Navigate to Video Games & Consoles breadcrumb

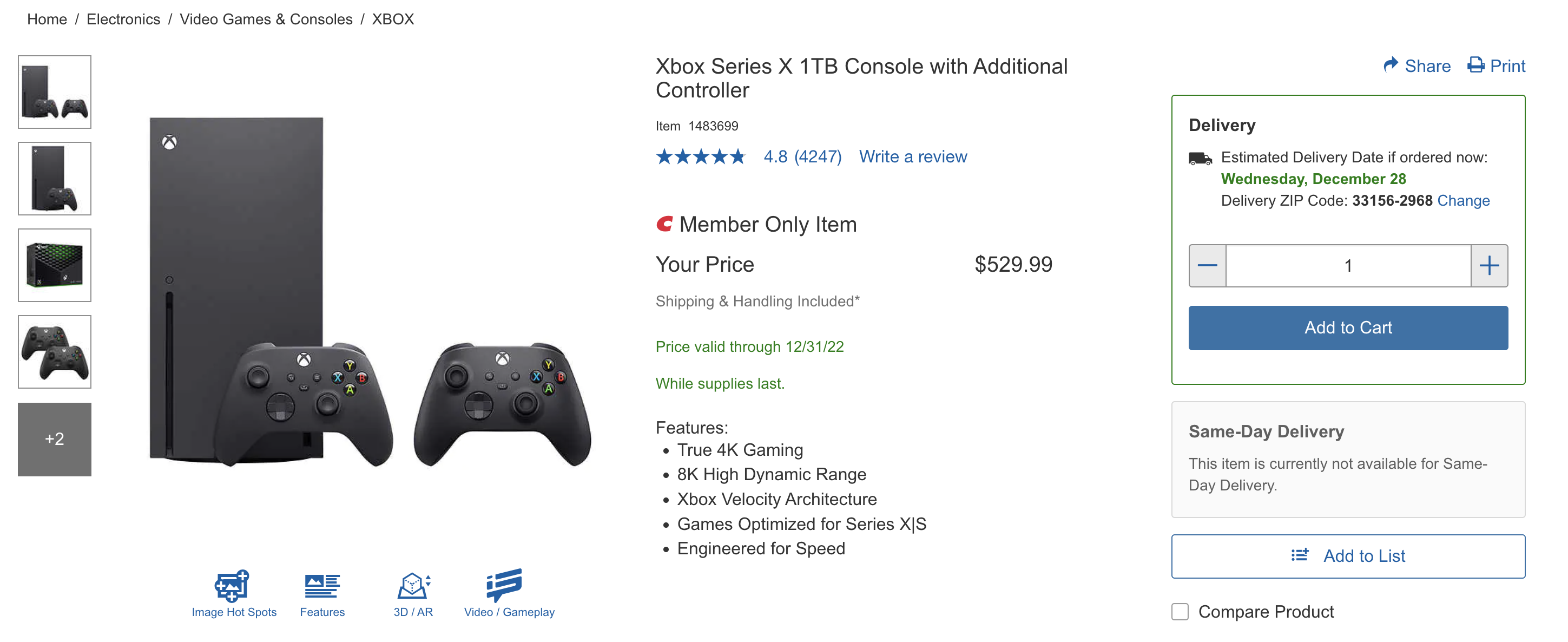click(265, 19)
